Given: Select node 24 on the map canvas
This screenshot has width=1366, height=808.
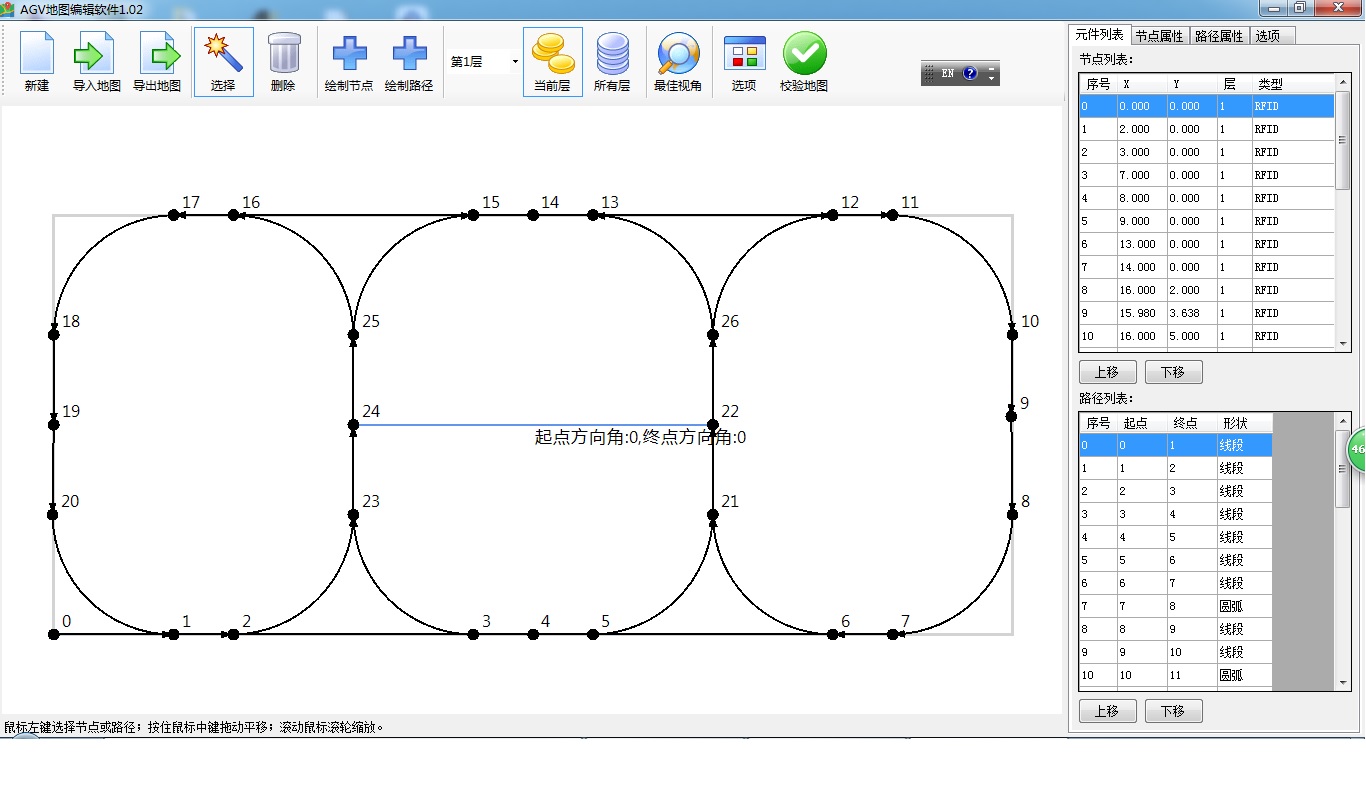Looking at the screenshot, I should pyautogui.click(x=353, y=425).
